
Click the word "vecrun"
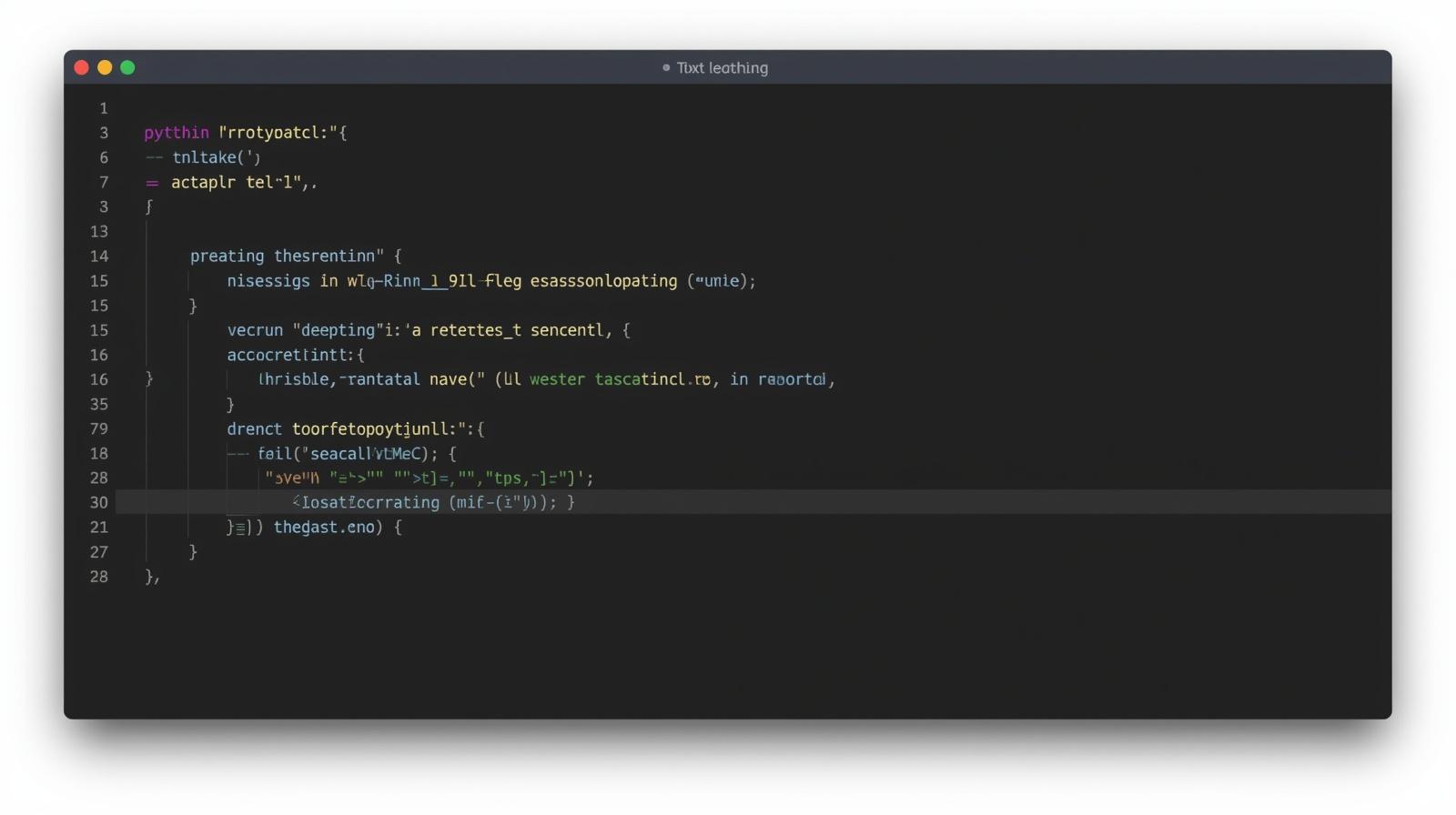tap(255, 330)
